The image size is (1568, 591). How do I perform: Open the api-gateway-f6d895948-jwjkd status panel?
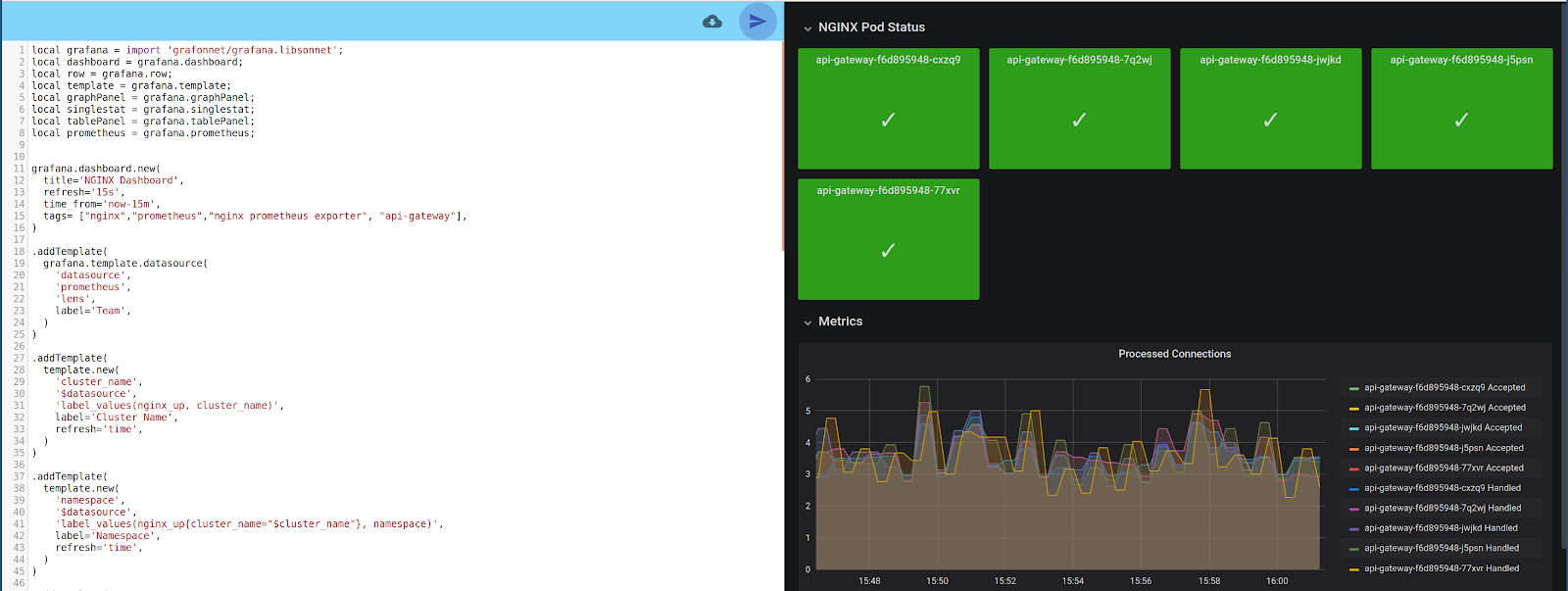1270,109
